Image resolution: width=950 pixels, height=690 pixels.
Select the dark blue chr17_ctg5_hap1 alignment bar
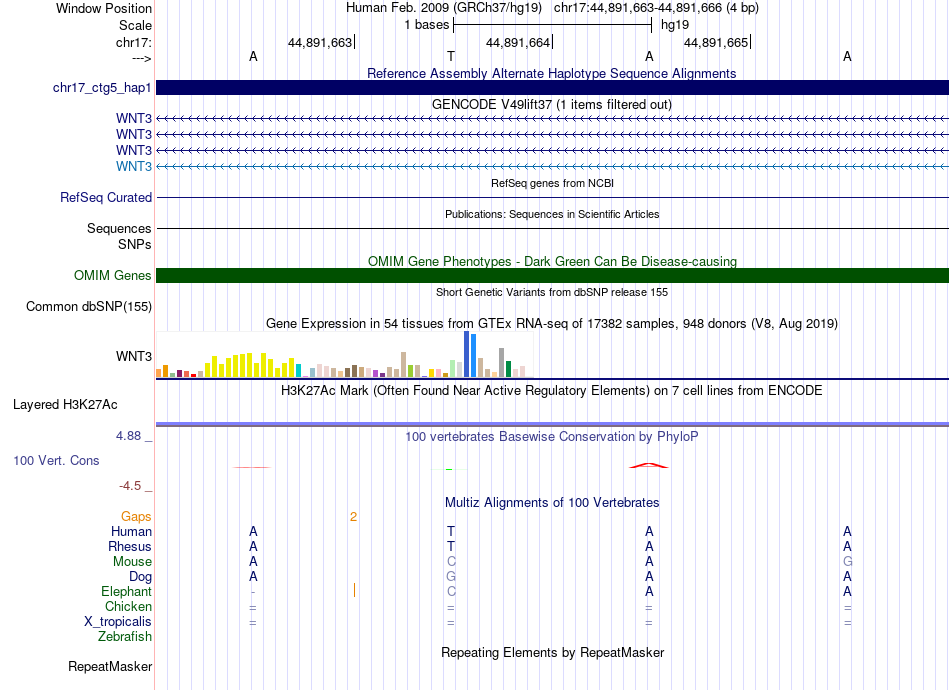coord(552,87)
